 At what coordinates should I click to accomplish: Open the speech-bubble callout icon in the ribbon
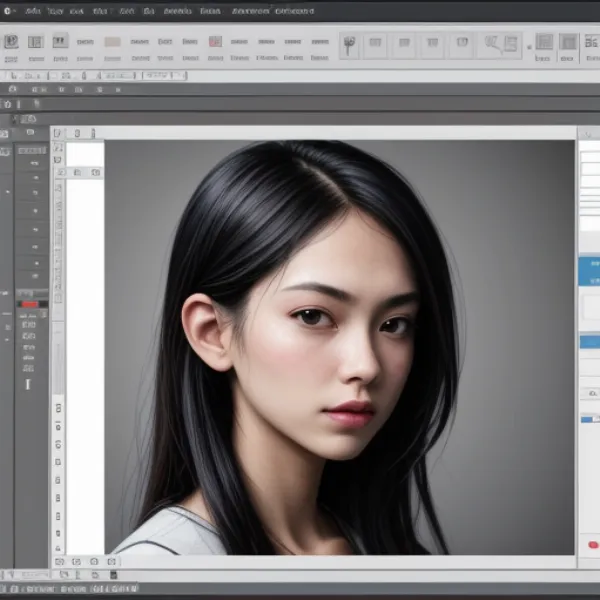point(492,43)
